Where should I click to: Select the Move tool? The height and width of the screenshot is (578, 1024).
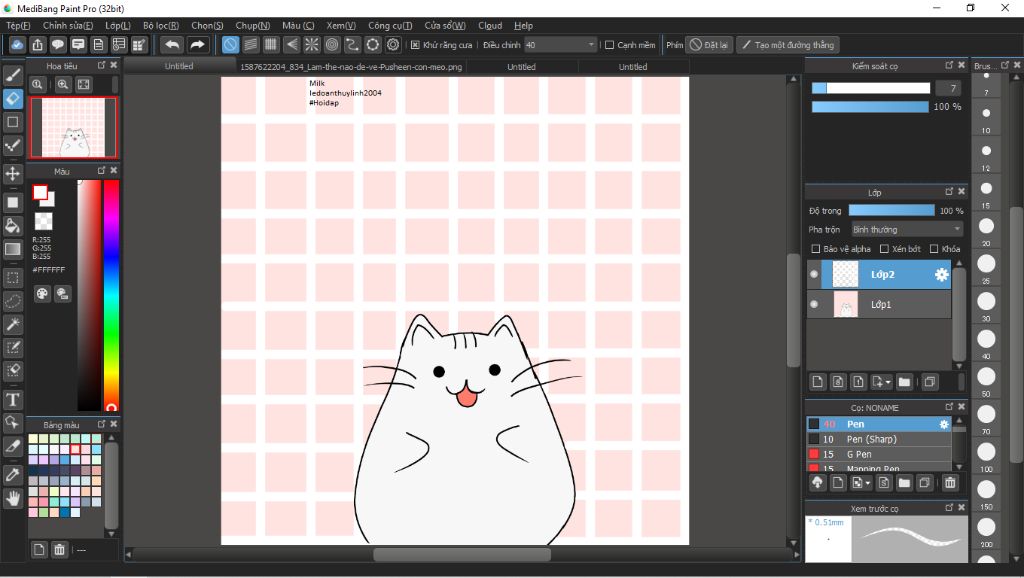12,174
